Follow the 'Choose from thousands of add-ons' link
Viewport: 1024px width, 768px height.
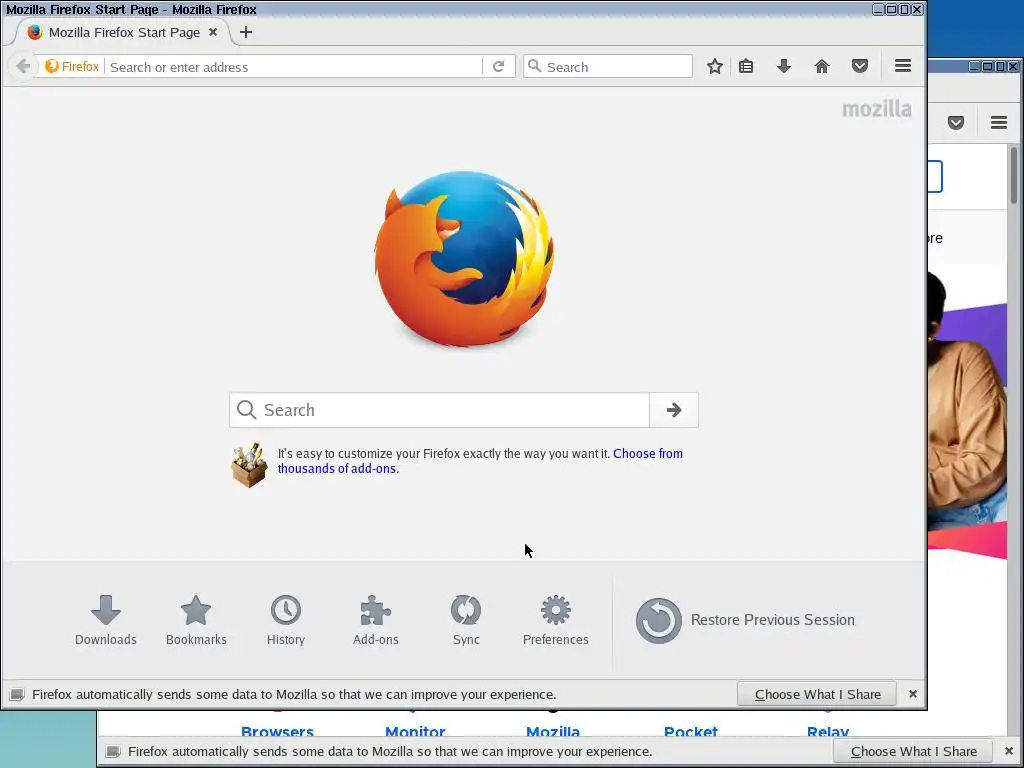[480, 461]
